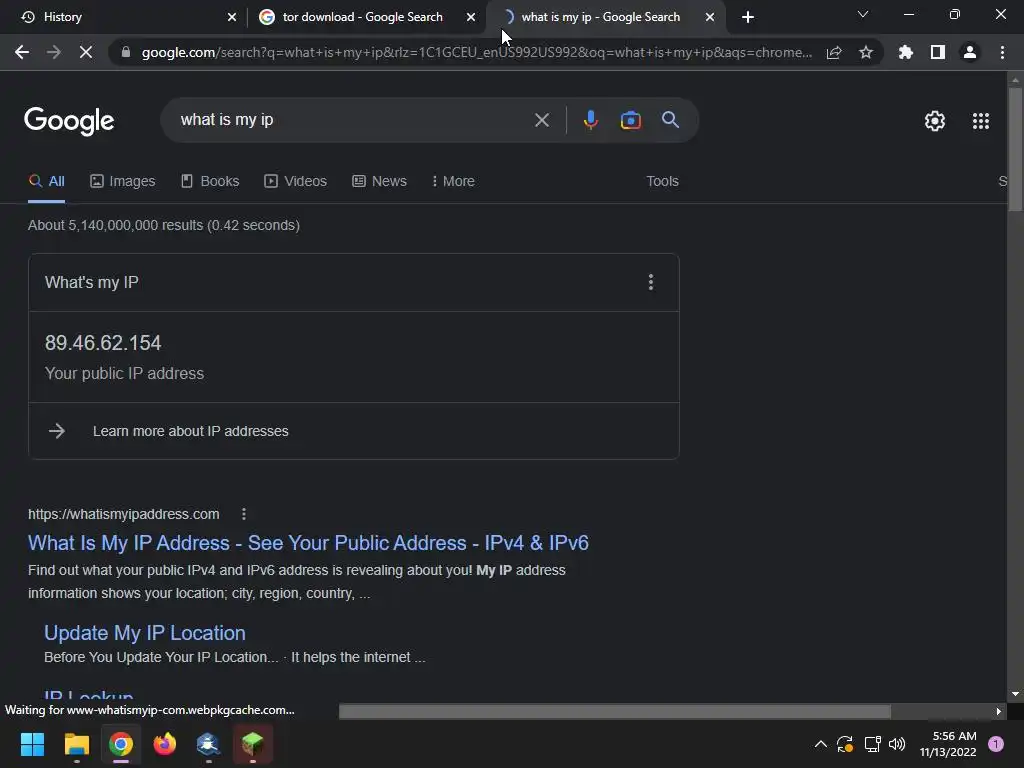Click the scroll down arrow
The width and height of the screenshot is (1024, 768).
click(1015, 694)
